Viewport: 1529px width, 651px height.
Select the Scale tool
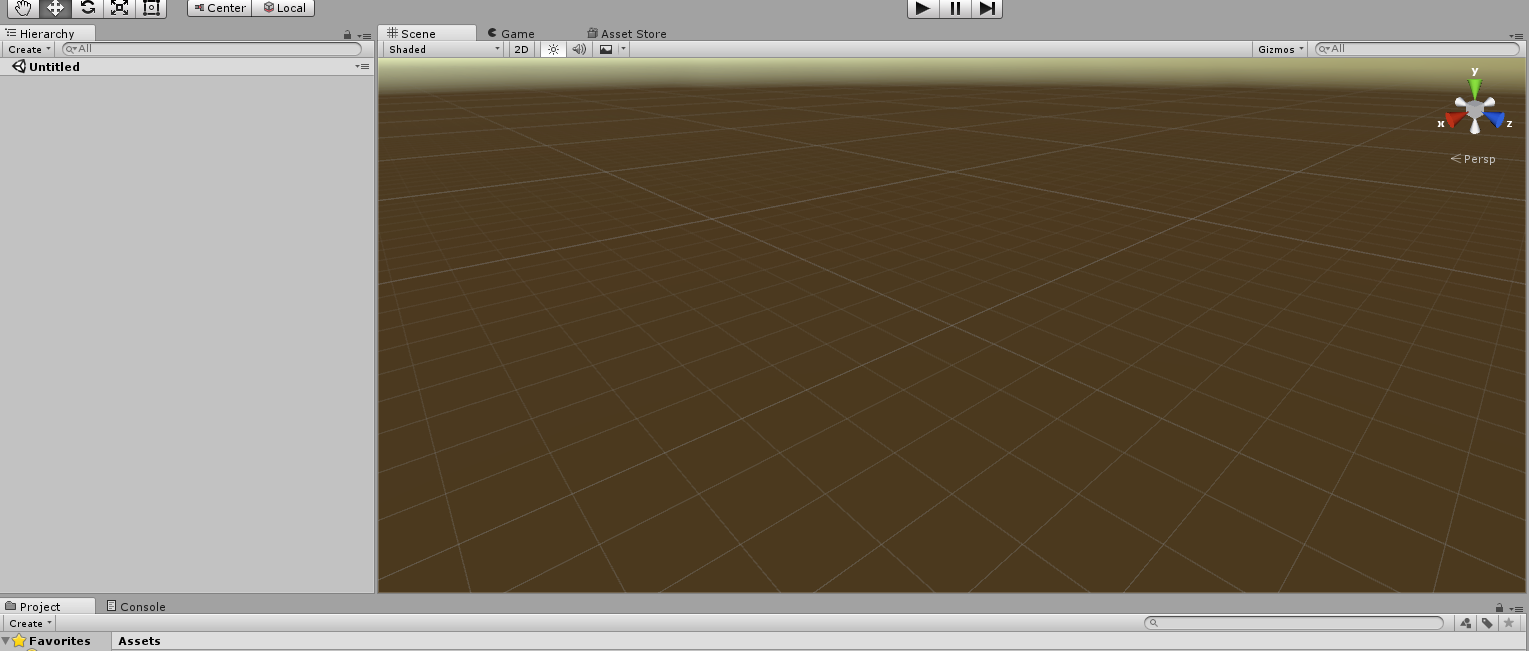coord(119,8)
